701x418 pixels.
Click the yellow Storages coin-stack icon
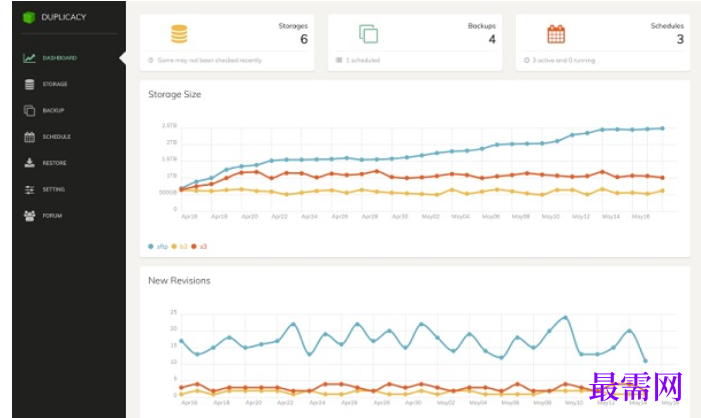pyautogui.click(x=179, y=34)
